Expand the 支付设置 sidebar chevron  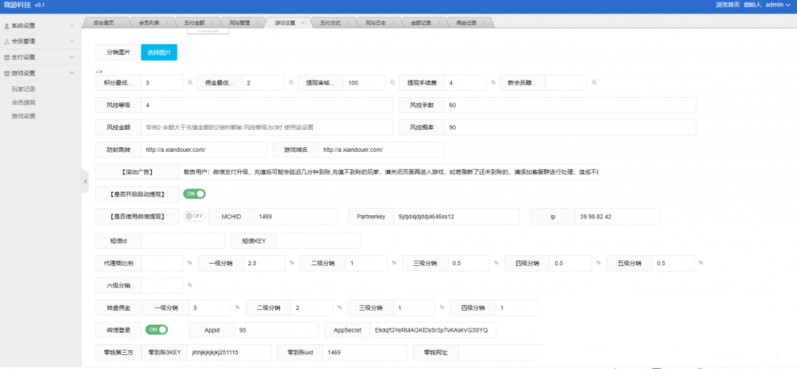point(72,57)
